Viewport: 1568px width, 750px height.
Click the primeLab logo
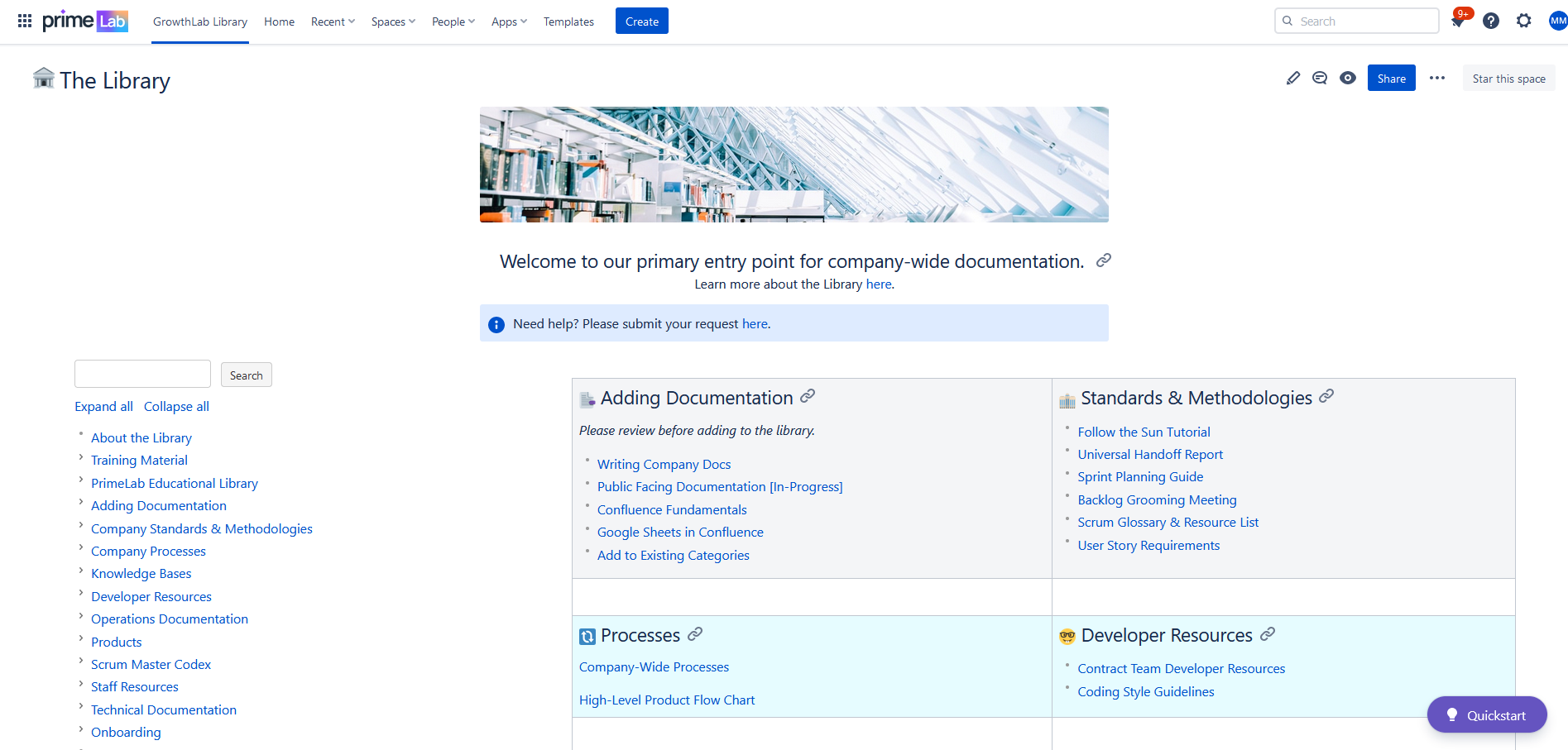(x=84, y=21)
